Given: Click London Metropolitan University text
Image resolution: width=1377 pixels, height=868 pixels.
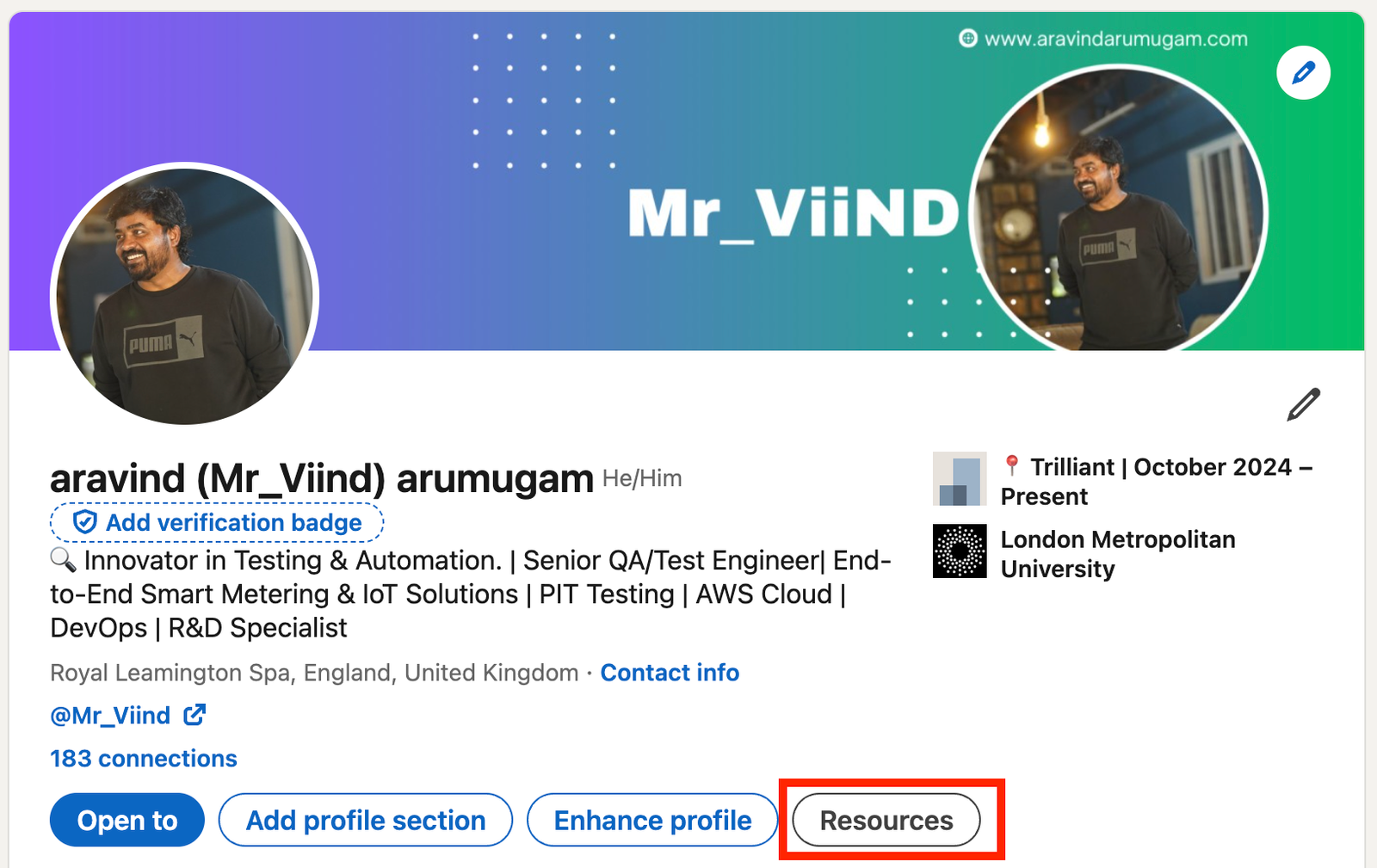Looking at the screenshot, I should tap(1118, 554).
